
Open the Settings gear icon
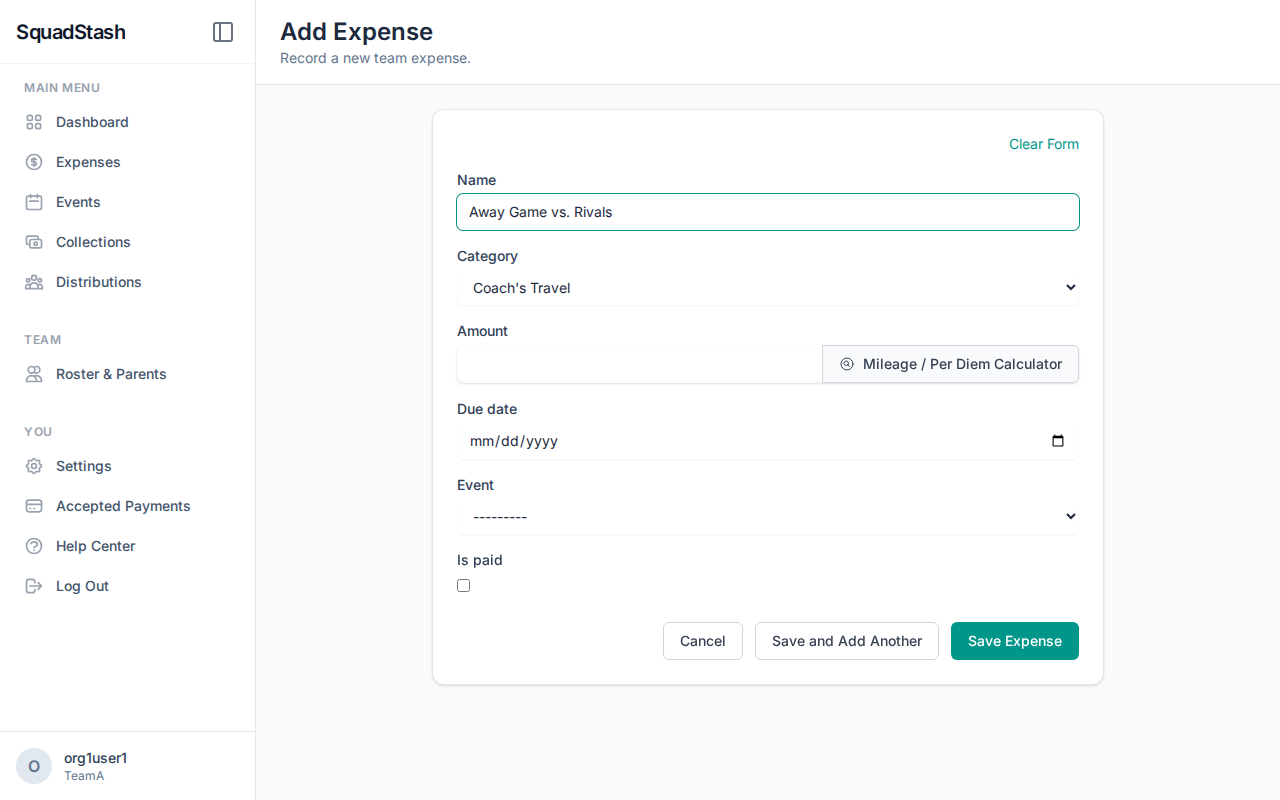pos(33,465)
